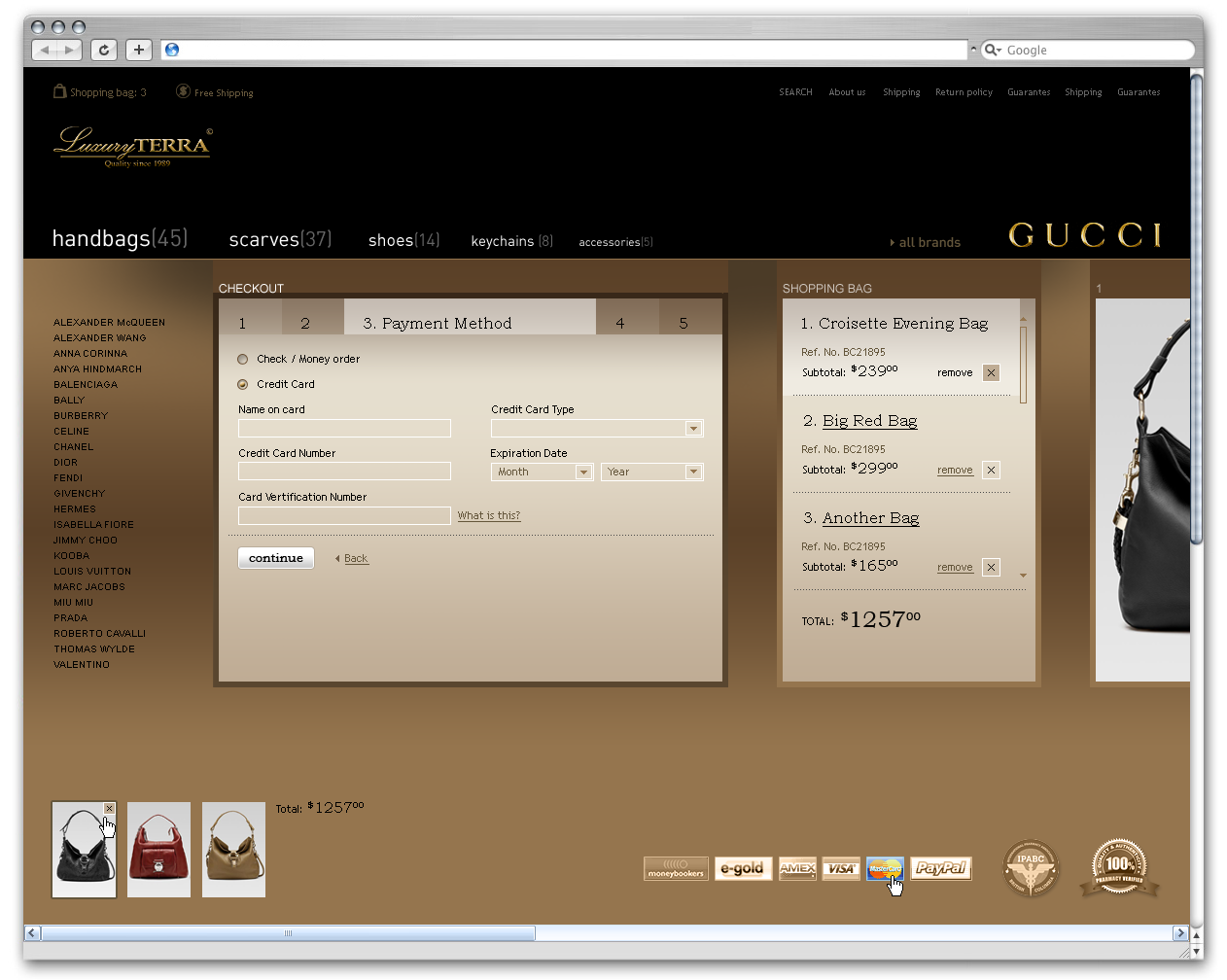Go to checkout step 5 tab
This screenshot has width=1227, height=980.
tap(690, 317)
